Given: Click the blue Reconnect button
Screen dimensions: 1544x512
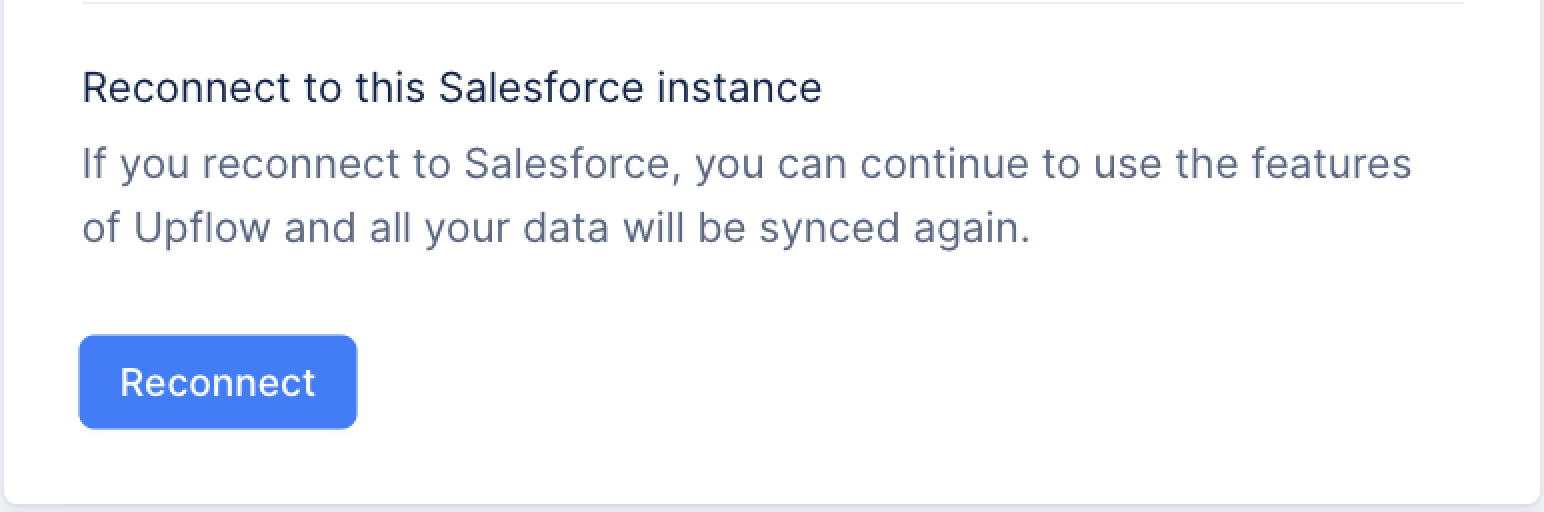Looking at the screenshot, I should point(218,382).
